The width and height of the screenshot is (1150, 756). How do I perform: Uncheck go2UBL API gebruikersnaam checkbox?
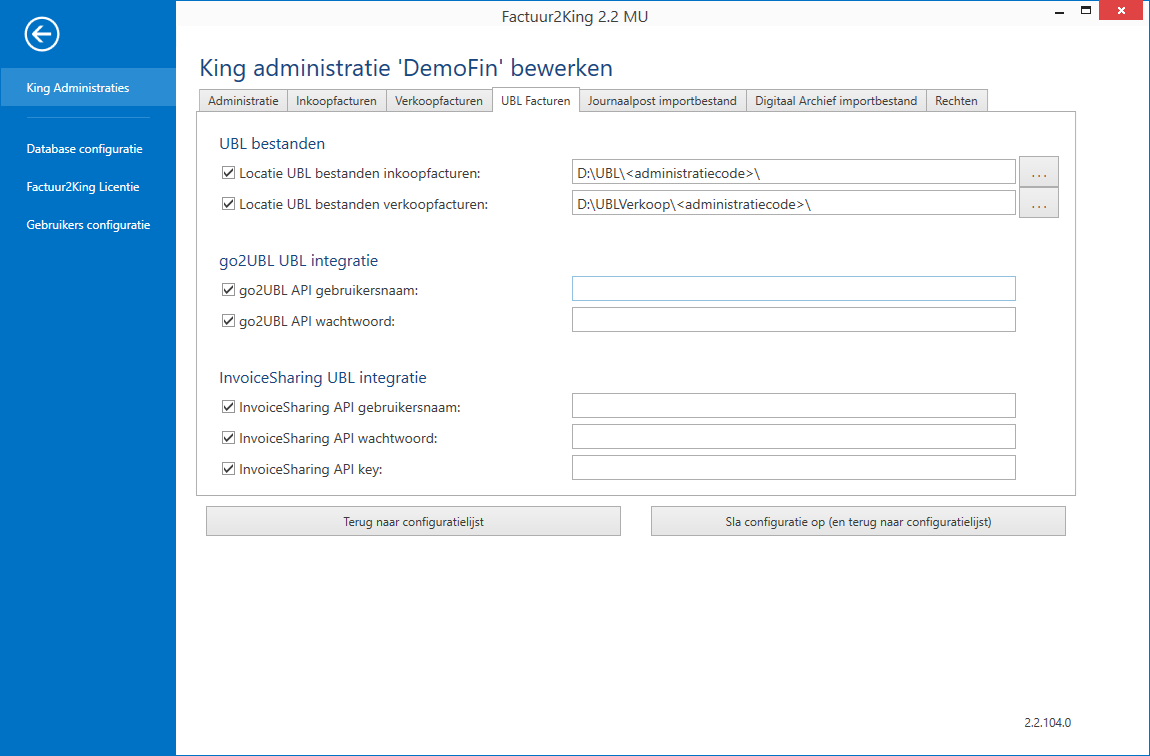click(x=228, y=290)
